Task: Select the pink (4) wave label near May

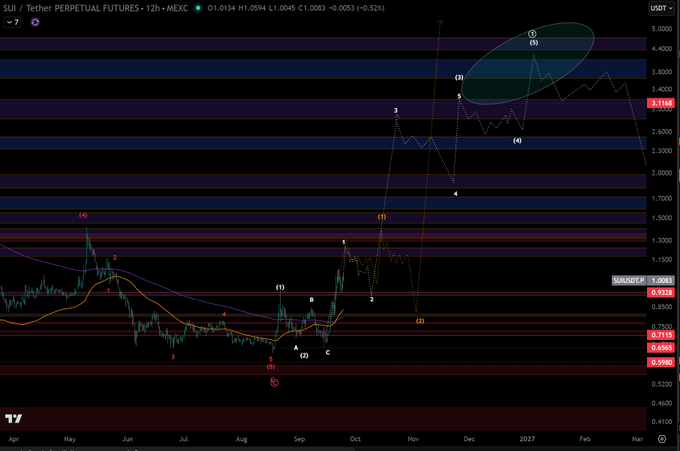Action: (83, 215)
